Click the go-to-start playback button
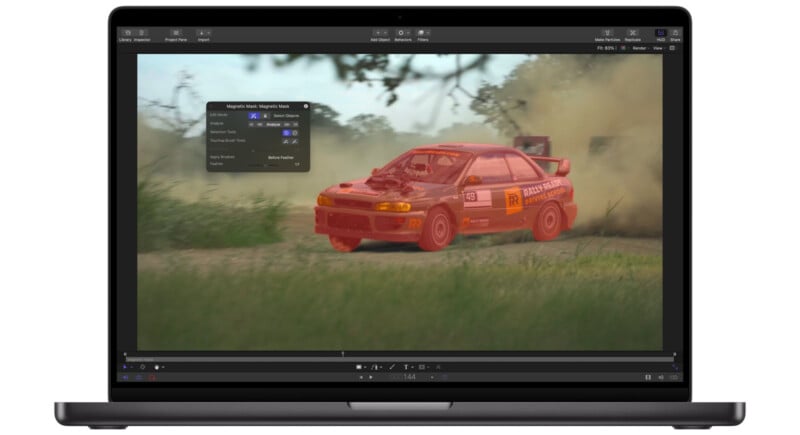The height and width of the screenshot is (435, 800). pos(361,377)
